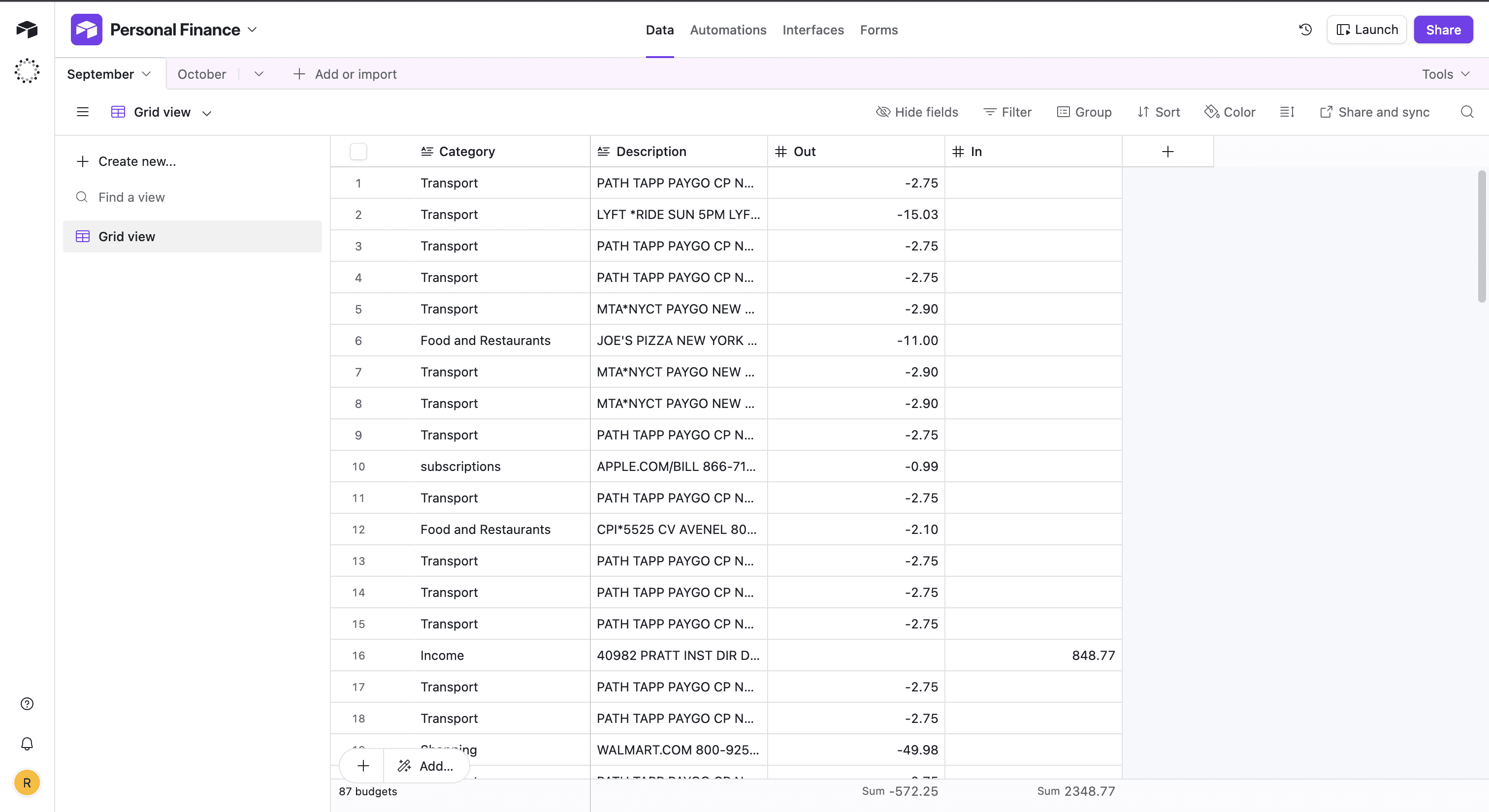The image size is (1489, 812).
Task: Switch to the October table tab
Action: [x=201, y=74]
